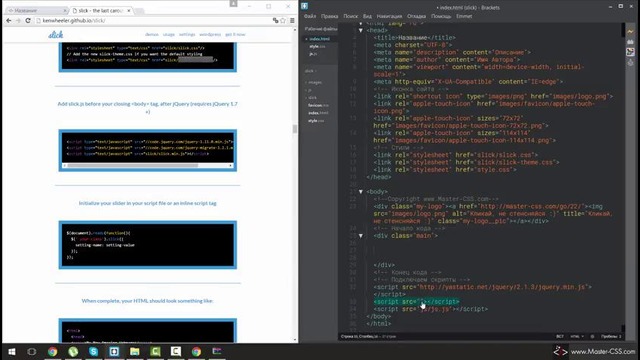640x360 pixels.
Task: Click the Brackets app icon in title bar
Action: point(304,6)
